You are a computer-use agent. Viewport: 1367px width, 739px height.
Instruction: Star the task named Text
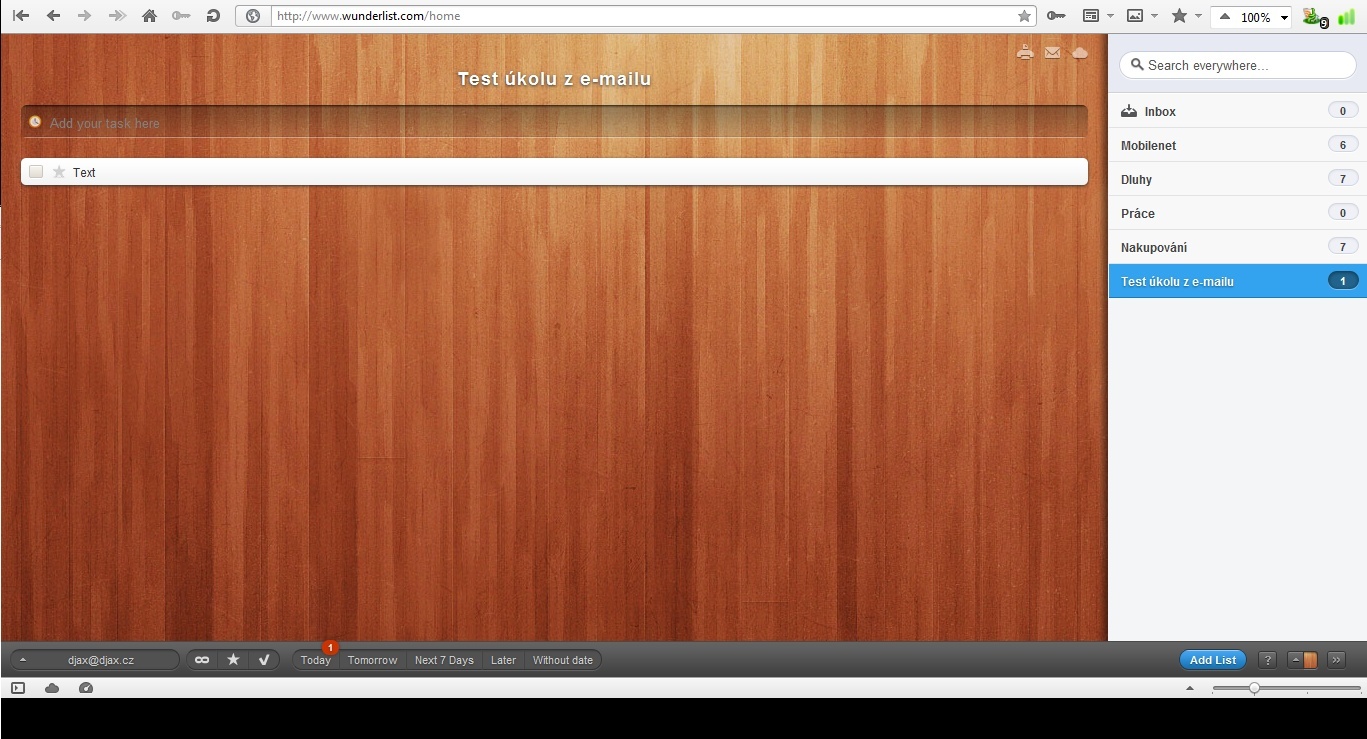tap(58, 171)
